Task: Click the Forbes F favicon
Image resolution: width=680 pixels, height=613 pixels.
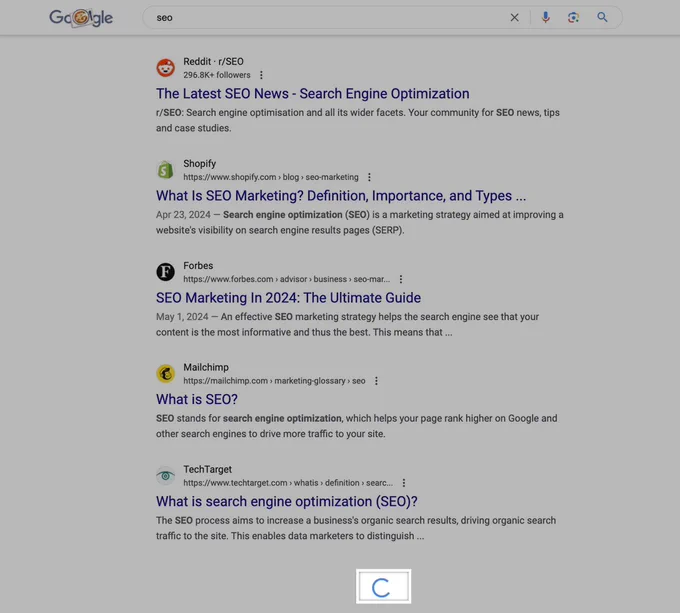Action: 166,272
